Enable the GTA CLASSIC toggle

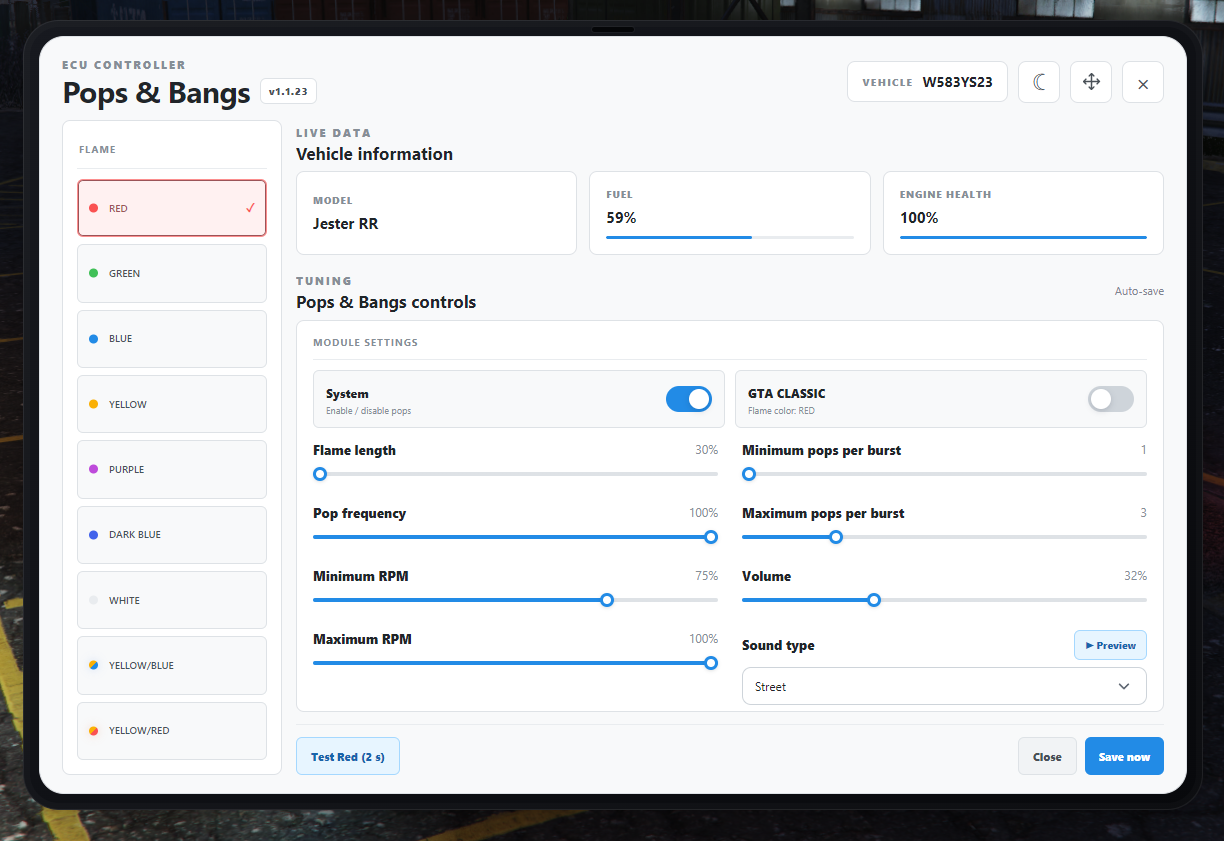pyautogui.click(x=1111, y=399)
